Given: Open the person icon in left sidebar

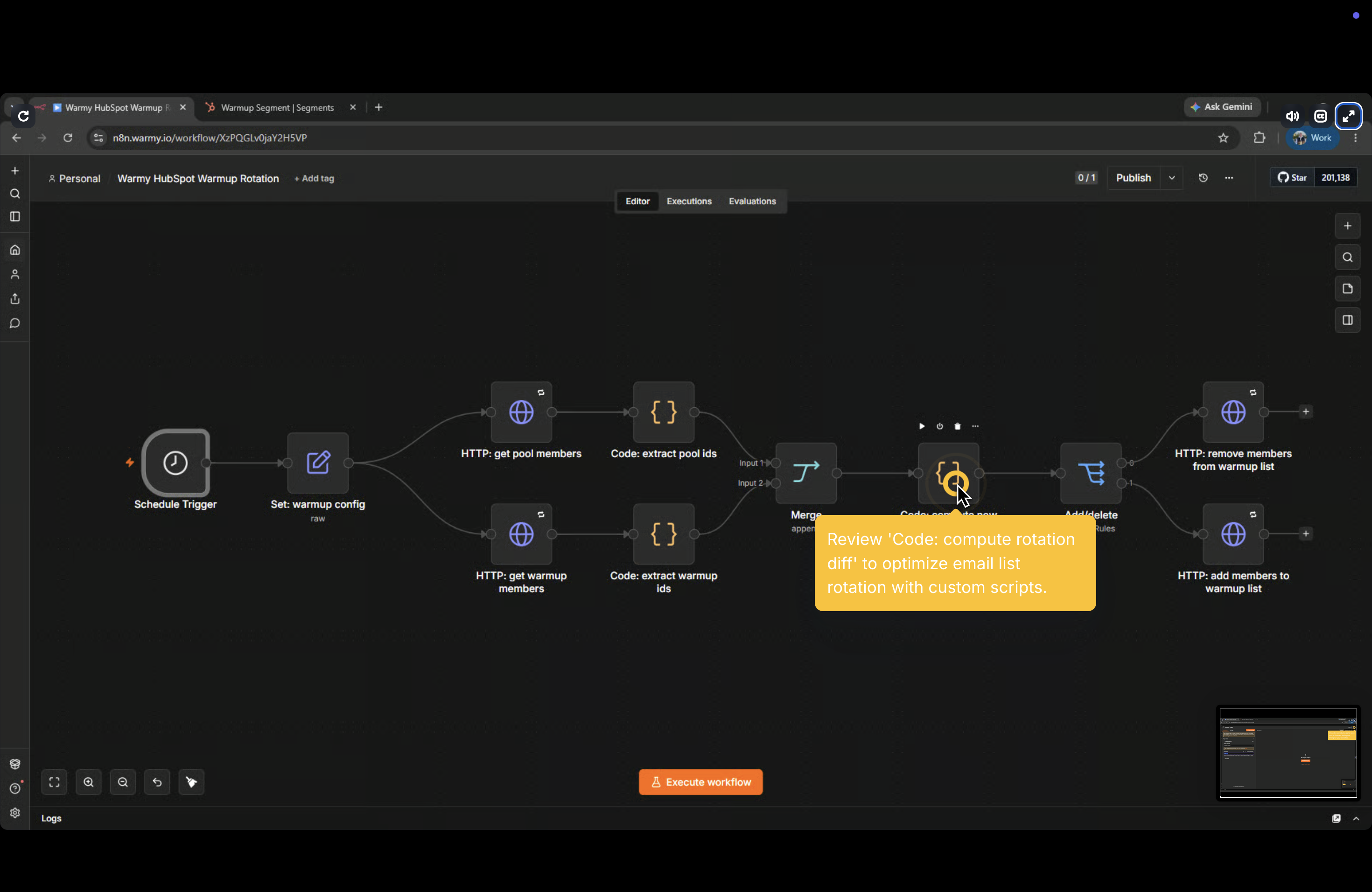Looking at the screenshot, I should point(15,274).
